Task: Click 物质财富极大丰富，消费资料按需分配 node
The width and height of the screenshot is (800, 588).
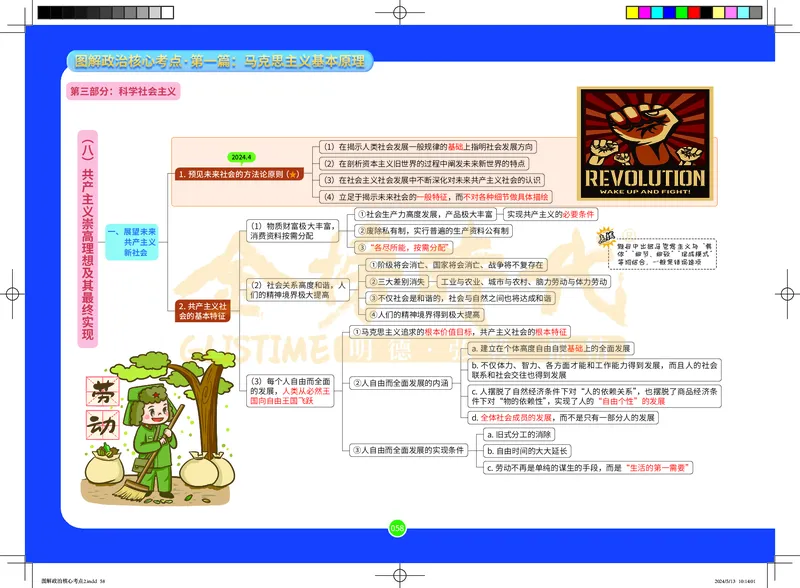Action: 284,231
